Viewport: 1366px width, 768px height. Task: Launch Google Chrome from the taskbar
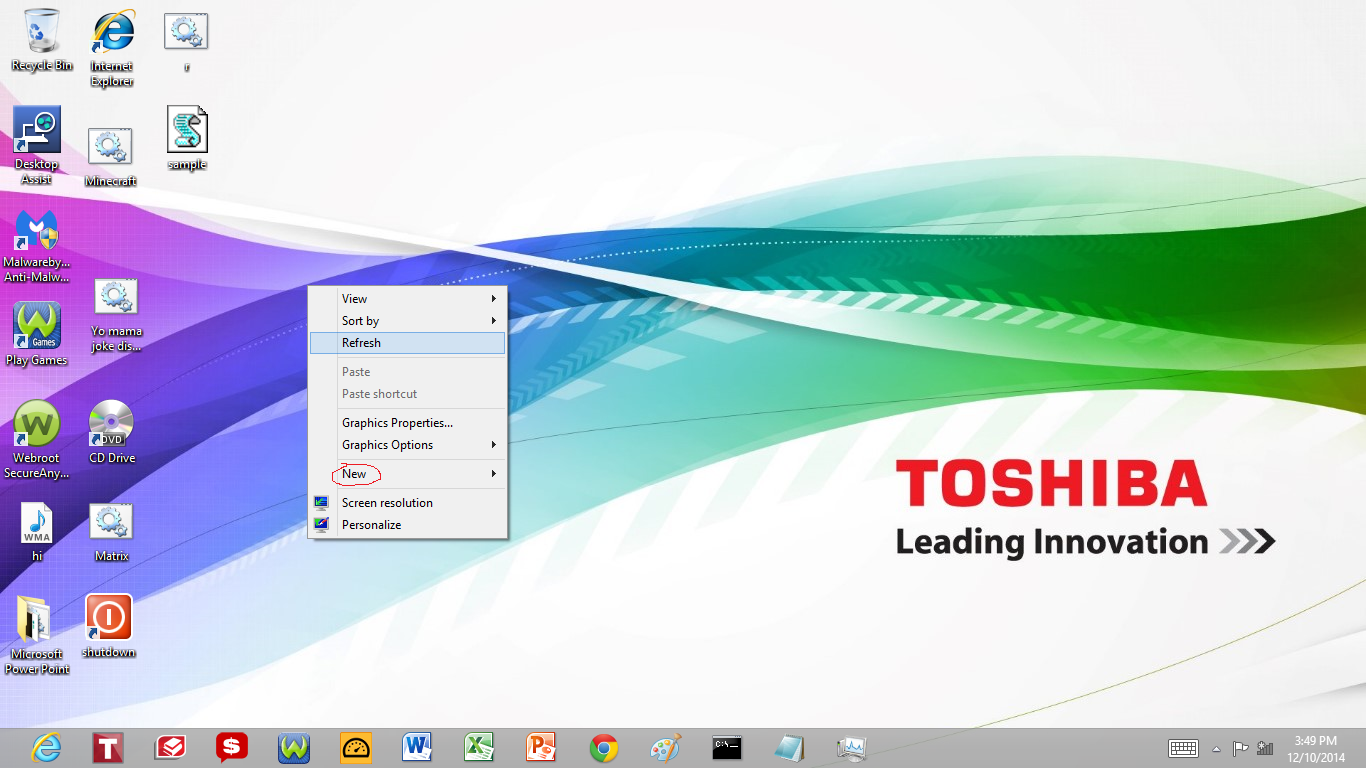tap(603, 747)
